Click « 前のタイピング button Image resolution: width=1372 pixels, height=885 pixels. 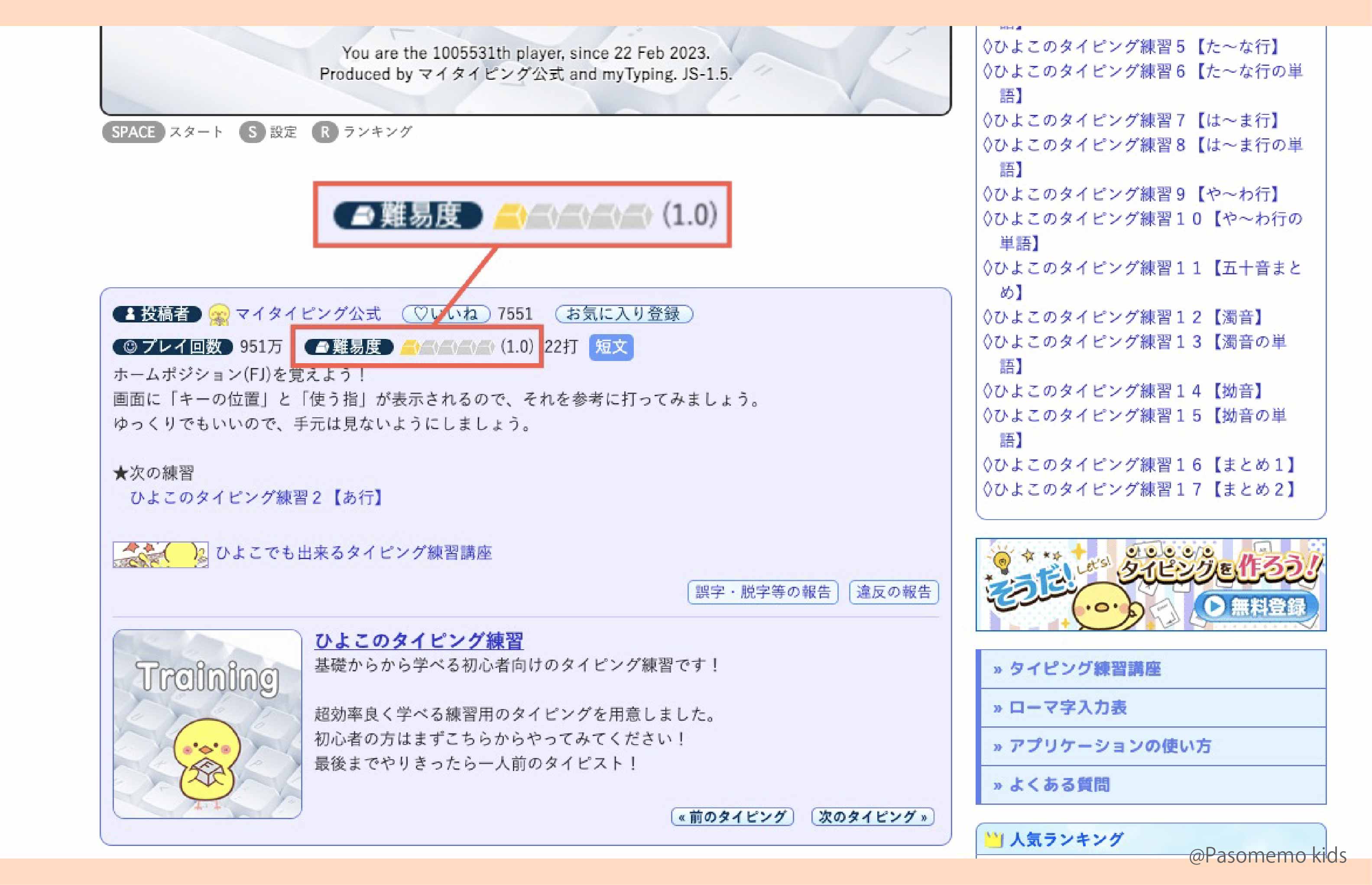click(732, 817)
